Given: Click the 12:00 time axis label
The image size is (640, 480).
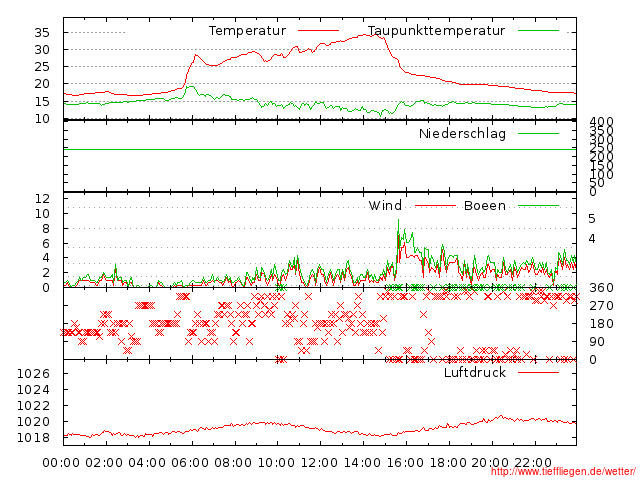Looking at the screenshot, I should tap(319, 463).
